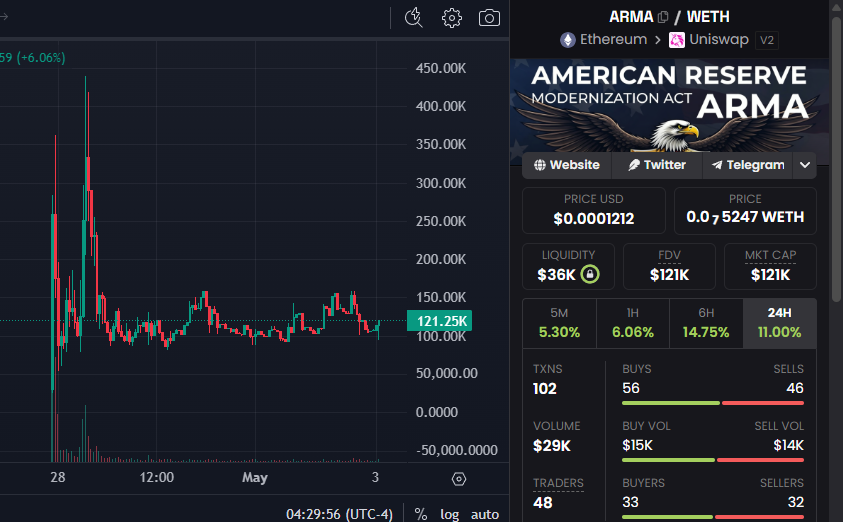Screen dimensions: 843x522
Task: Click the buys versus sells ratio bar
Action: [713, 403]
